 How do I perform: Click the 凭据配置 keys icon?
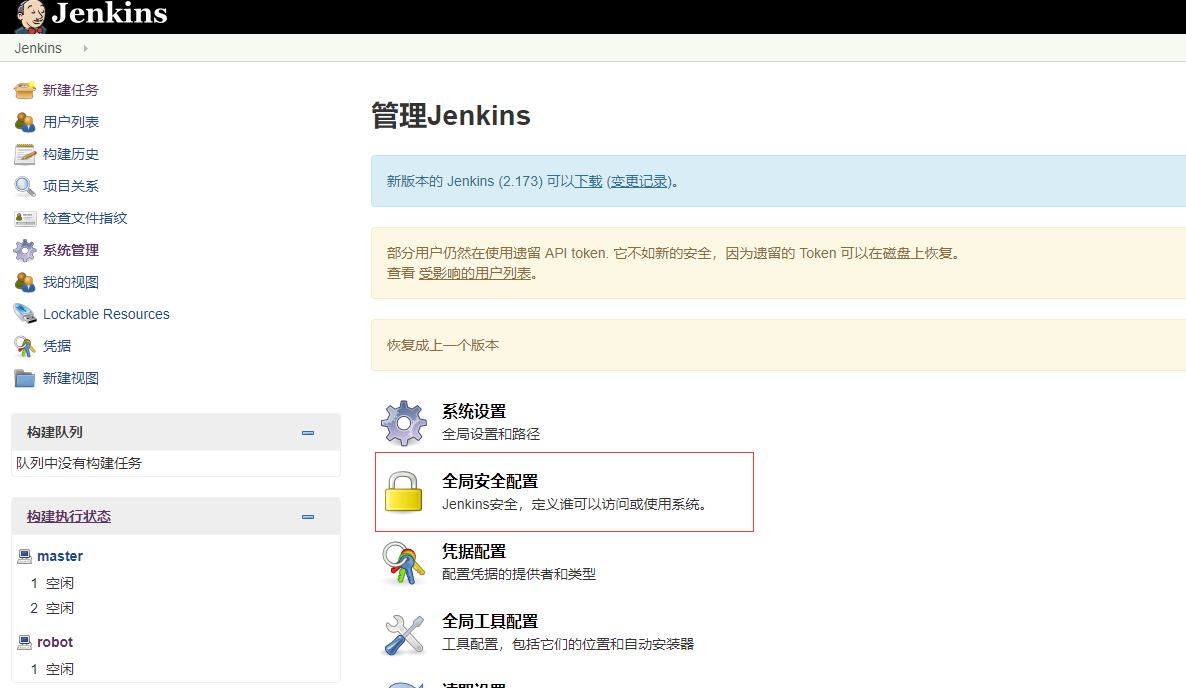click(403, 562)
